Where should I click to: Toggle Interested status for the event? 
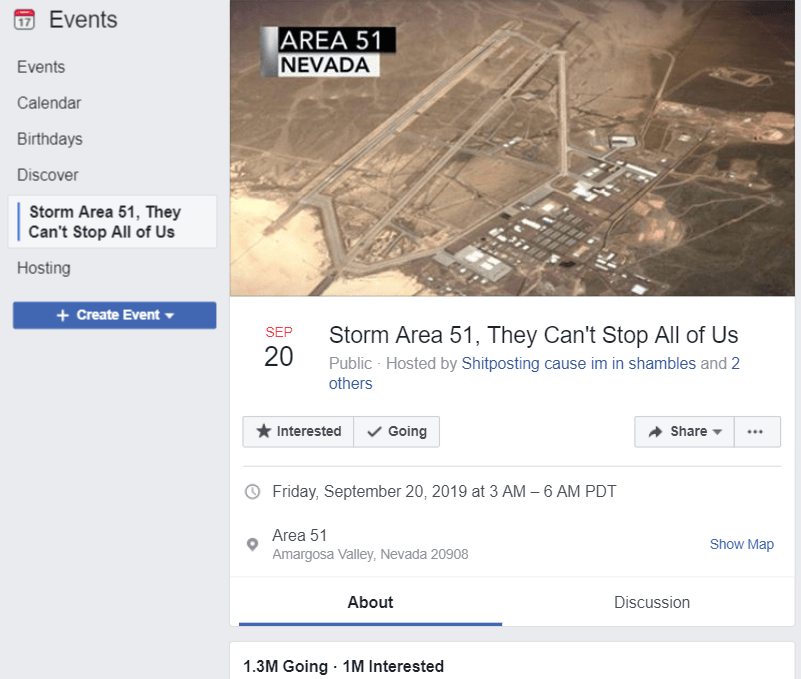point(298,431)
